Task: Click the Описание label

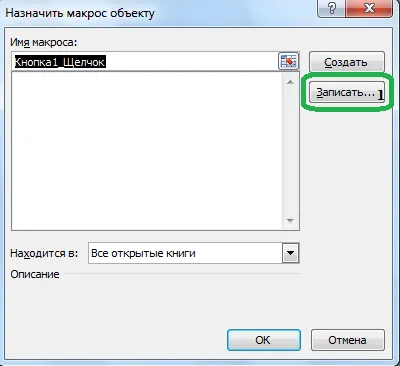Action: pyautogui.click(x=35, y=274)
